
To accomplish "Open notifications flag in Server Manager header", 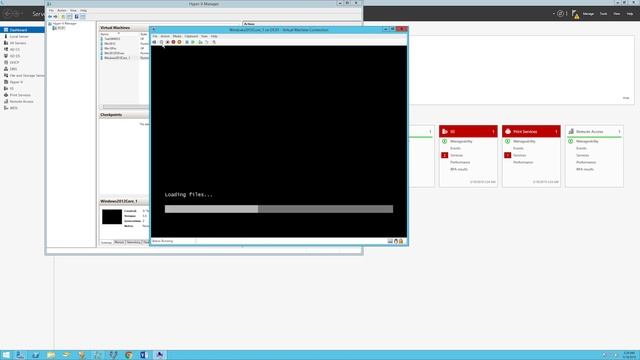I will click(x=575, y=14).
